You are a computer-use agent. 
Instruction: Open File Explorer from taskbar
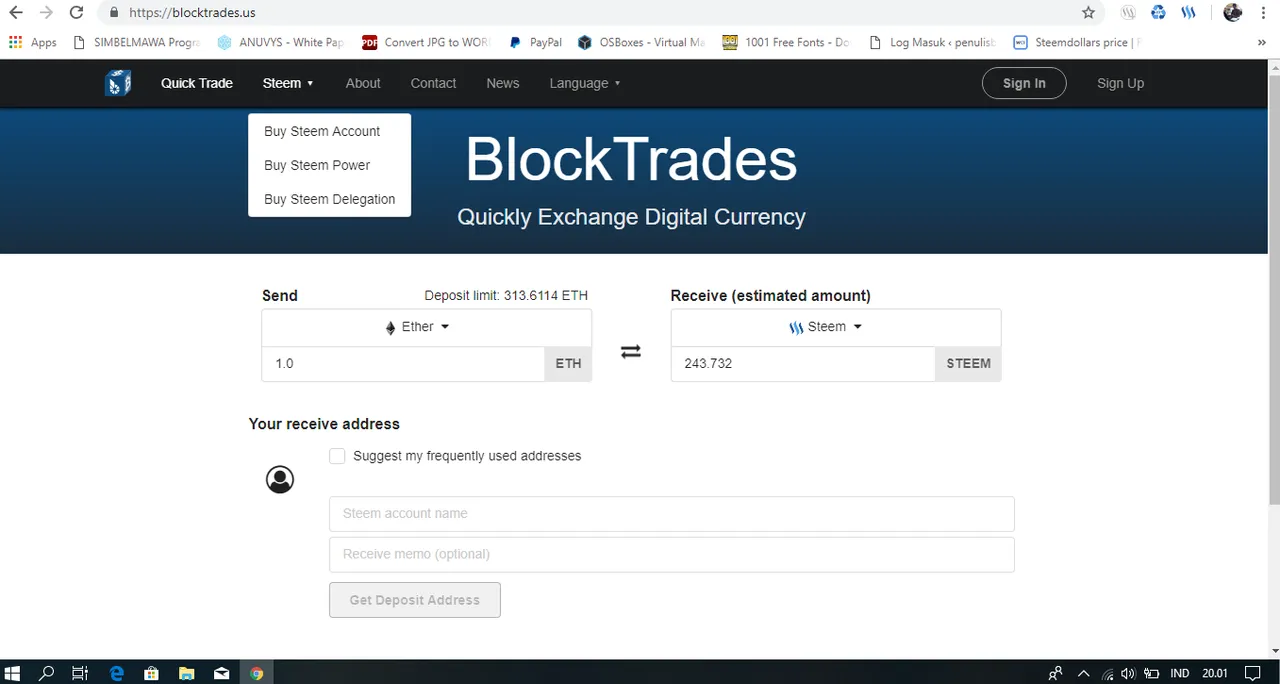(186, 673)
